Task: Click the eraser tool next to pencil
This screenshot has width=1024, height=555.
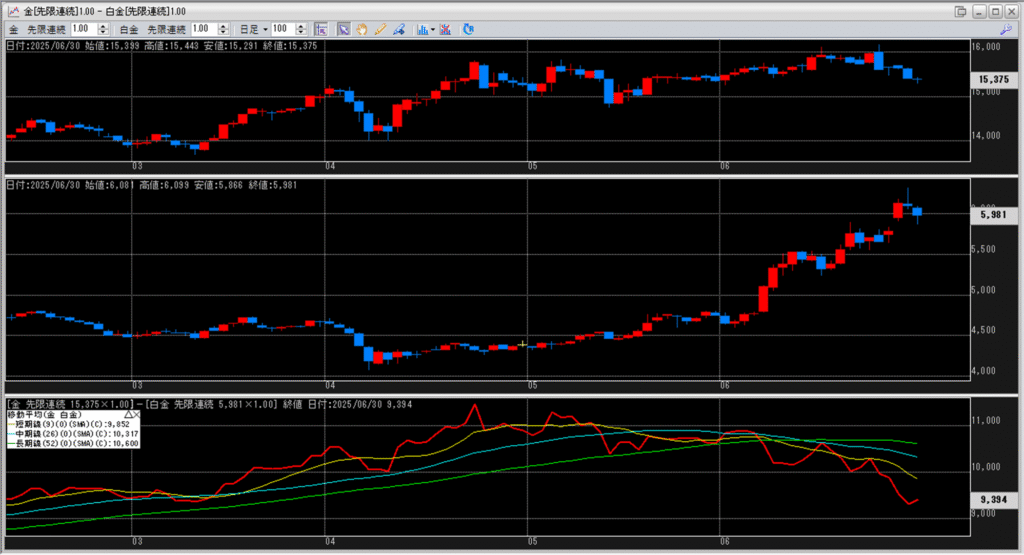Action: pyautogui.click(x=397, y=29)
